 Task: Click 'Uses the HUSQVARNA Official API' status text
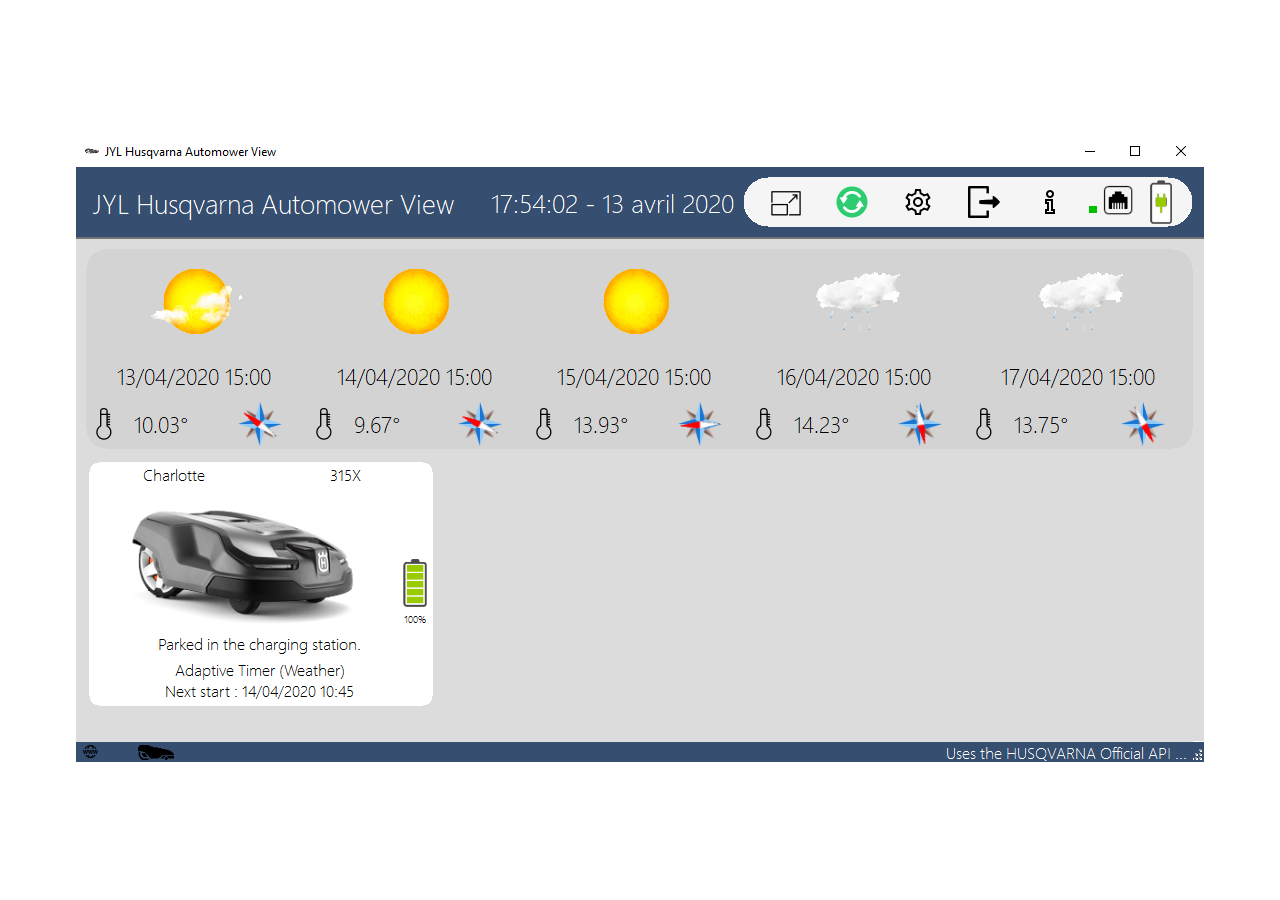coord(1066,753)
